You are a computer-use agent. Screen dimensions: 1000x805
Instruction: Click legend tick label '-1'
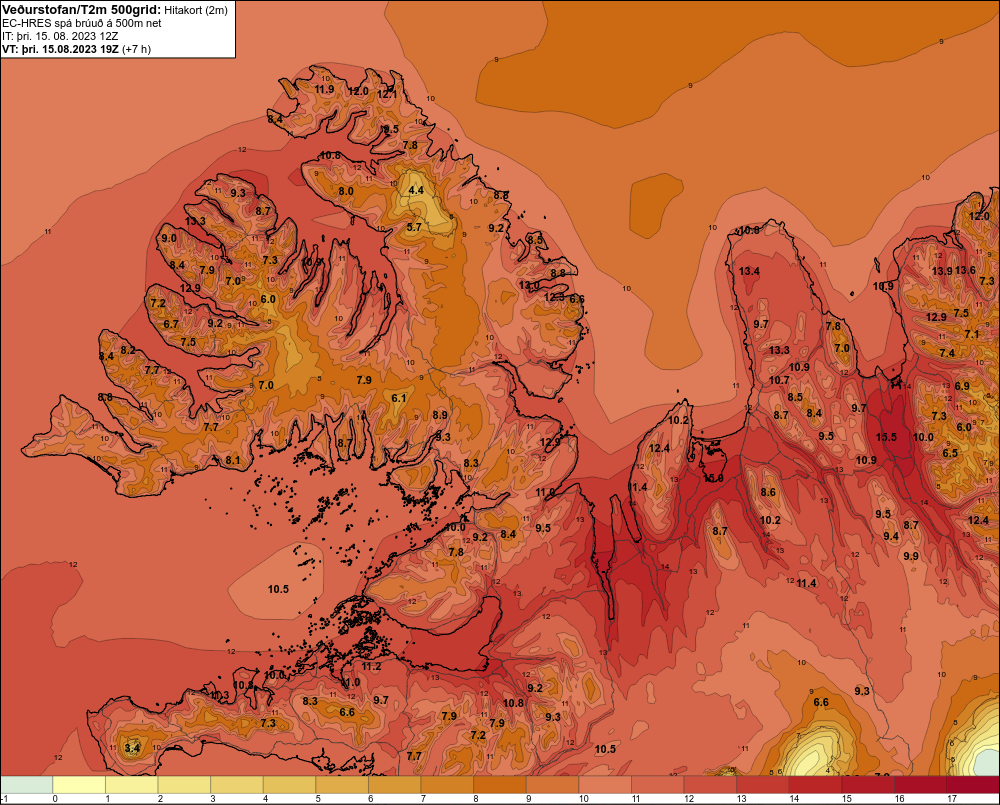coord(5,799)
